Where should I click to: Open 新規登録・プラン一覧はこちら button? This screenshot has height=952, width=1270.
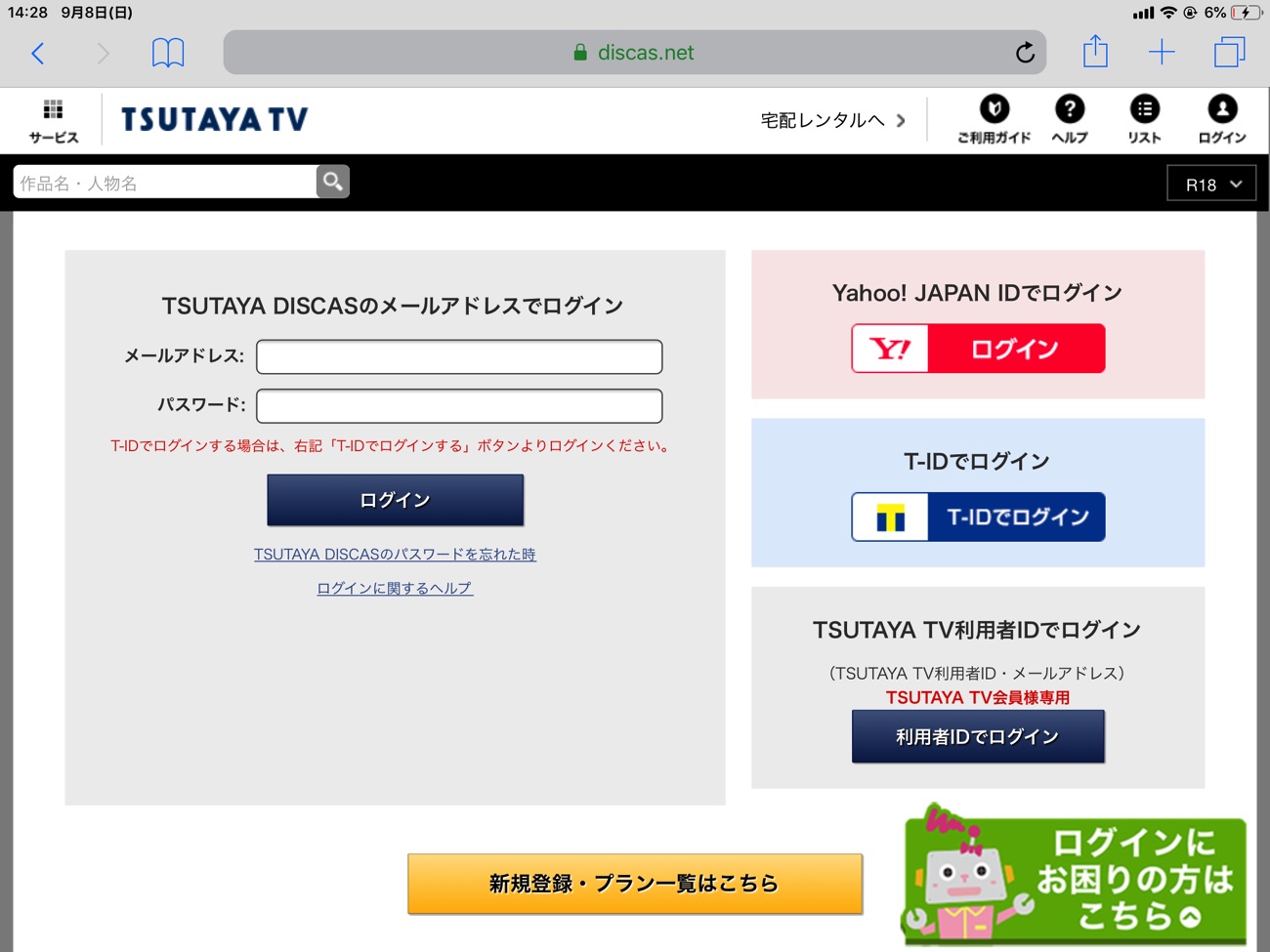click(635, 884)
